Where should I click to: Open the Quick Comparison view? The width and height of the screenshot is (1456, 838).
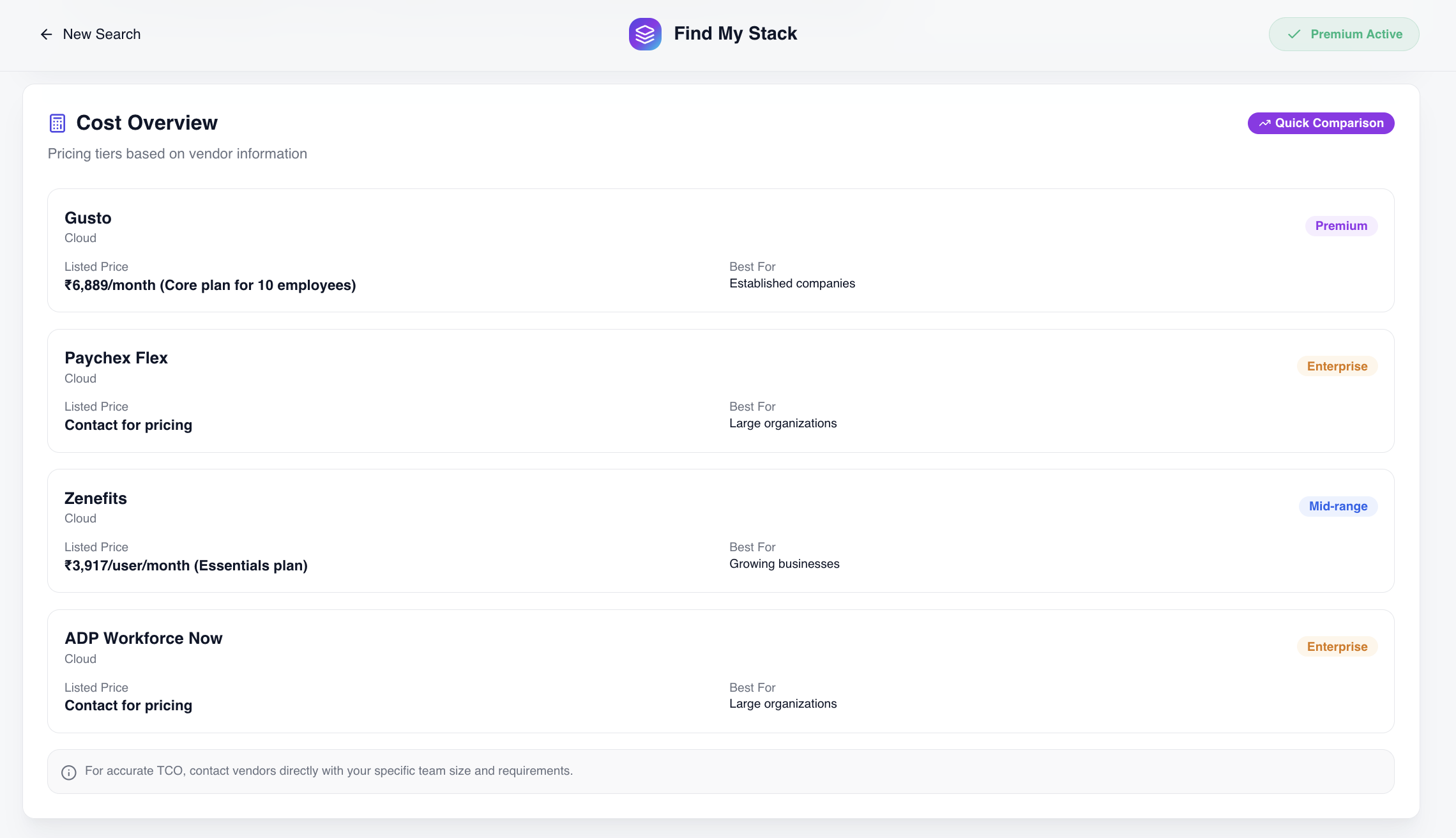(1321, 123)
